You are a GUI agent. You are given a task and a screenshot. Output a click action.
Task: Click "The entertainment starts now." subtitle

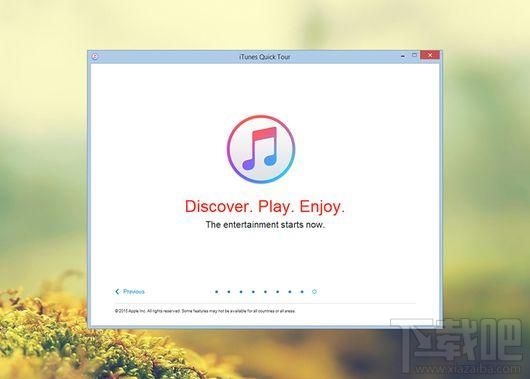(265, 224)
